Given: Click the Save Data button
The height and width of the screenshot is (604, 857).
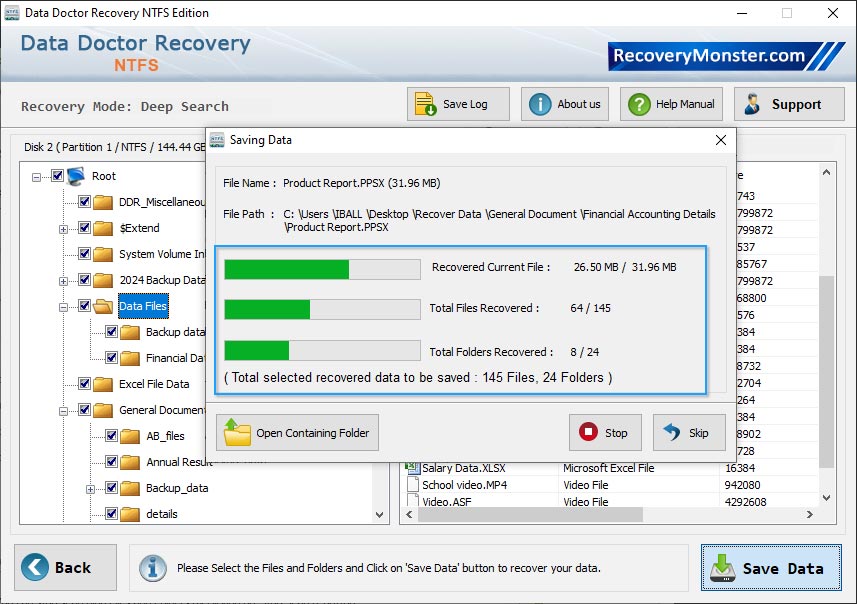Looking at the screenshot, I should [x=770, y=568].
